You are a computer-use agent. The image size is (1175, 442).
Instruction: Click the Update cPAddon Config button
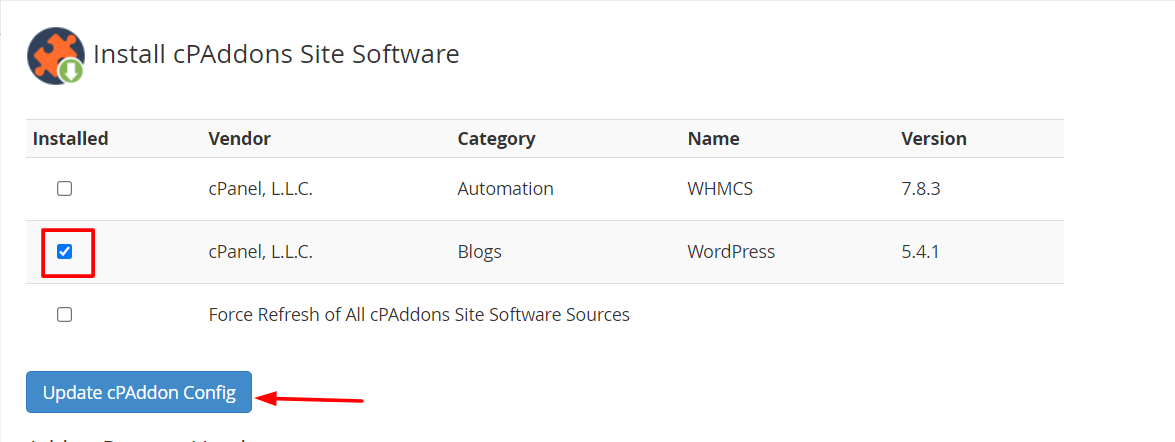139,392
